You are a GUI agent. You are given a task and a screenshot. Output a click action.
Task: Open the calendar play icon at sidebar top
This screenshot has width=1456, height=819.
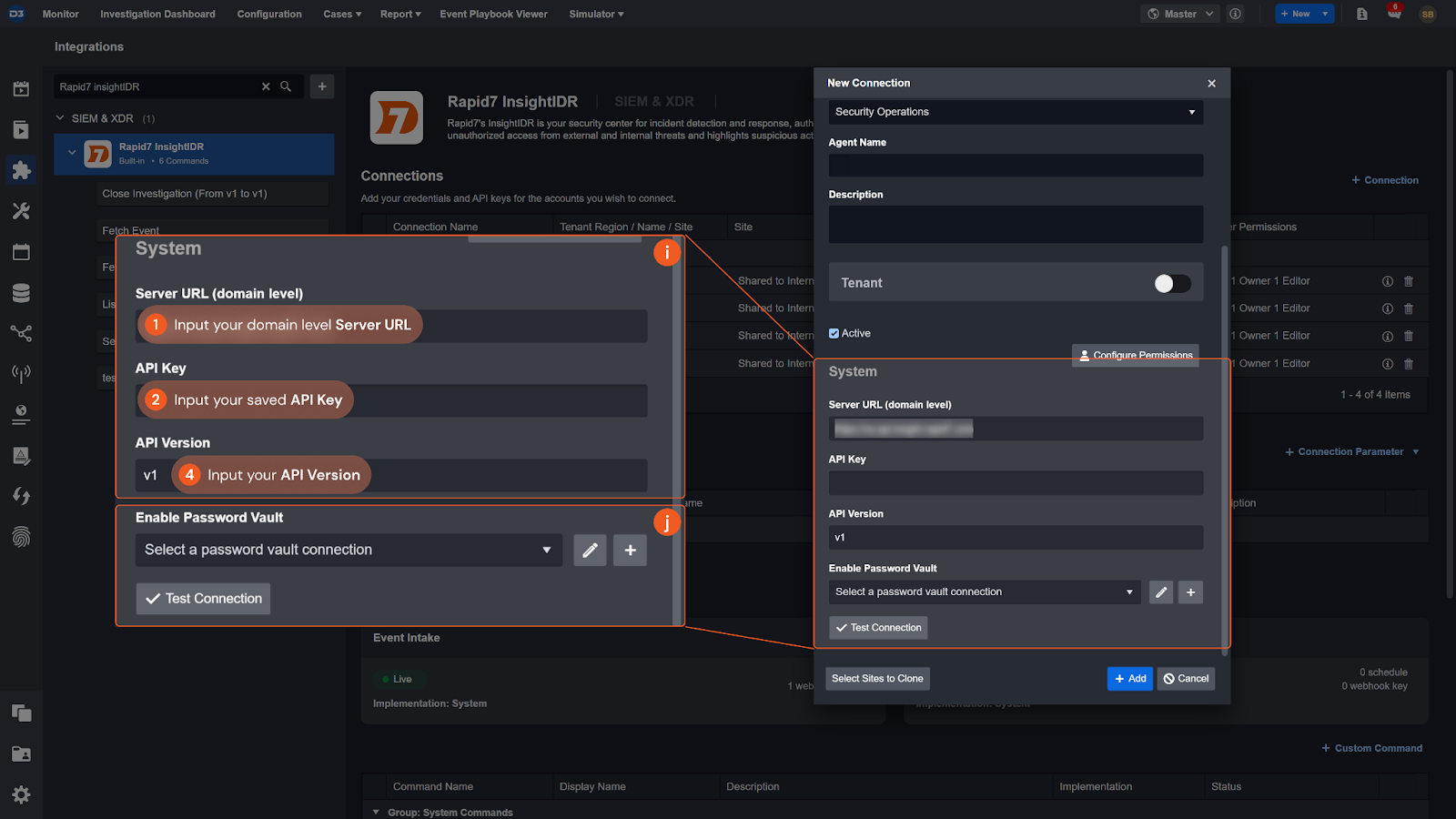(x=21, y=88)
